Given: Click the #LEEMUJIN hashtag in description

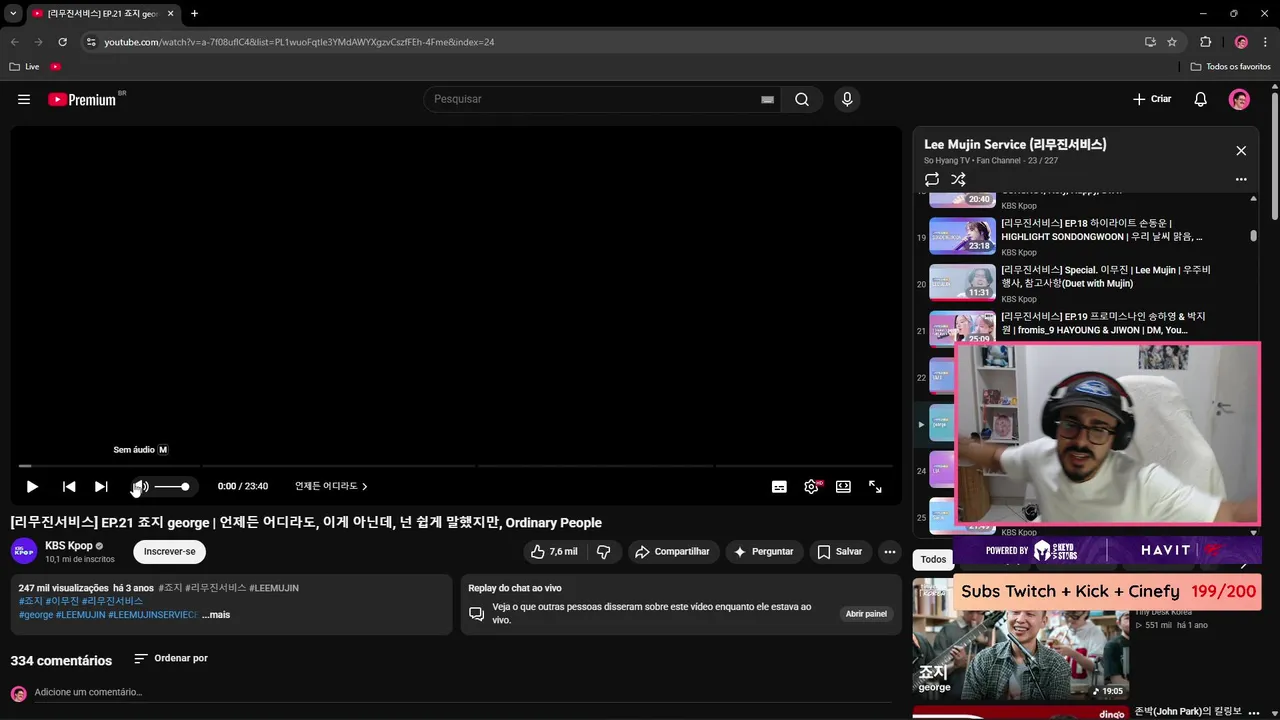Looking at the screenshot, I should point(274,588).
